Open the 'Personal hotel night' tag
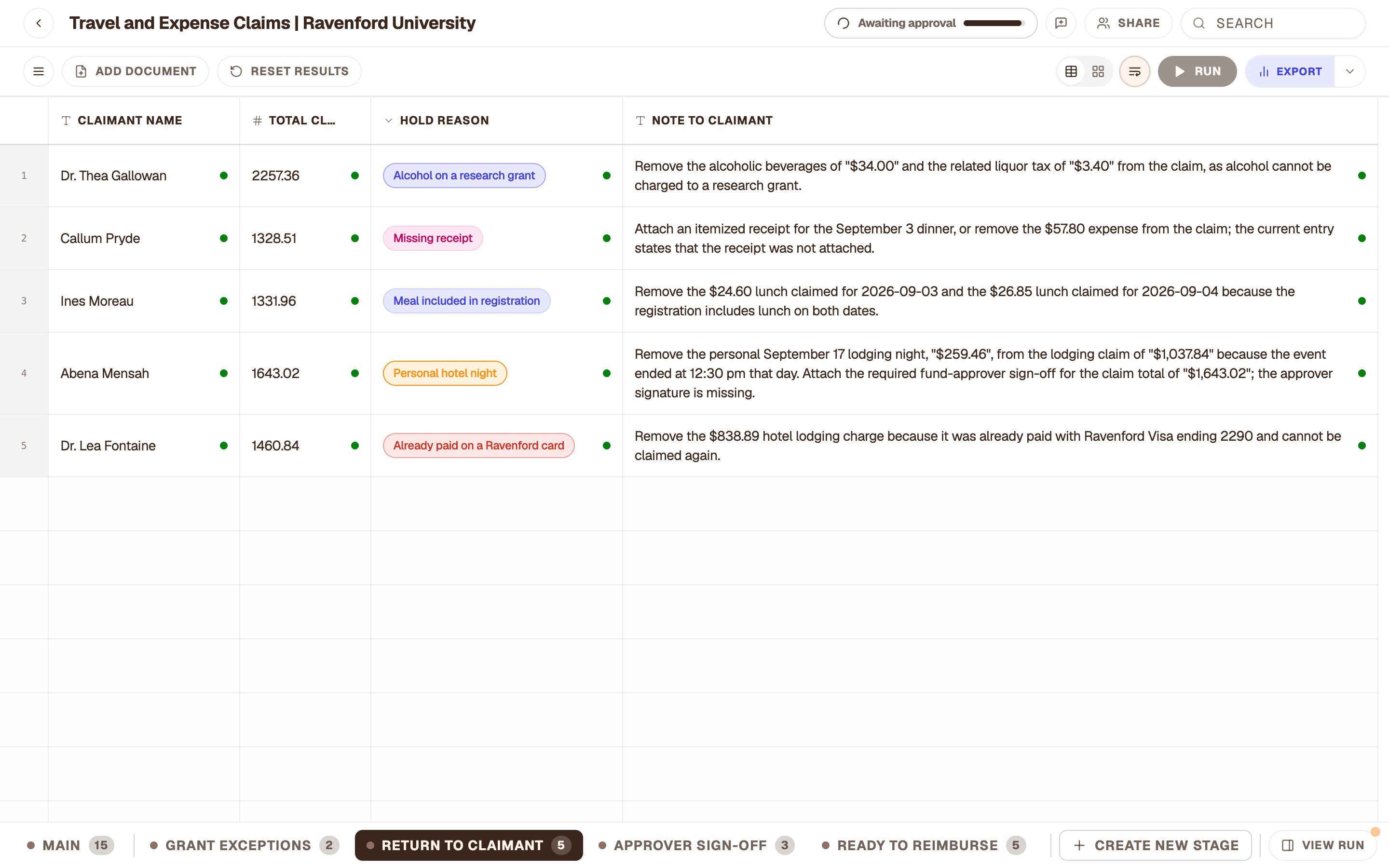 (445, 373)
